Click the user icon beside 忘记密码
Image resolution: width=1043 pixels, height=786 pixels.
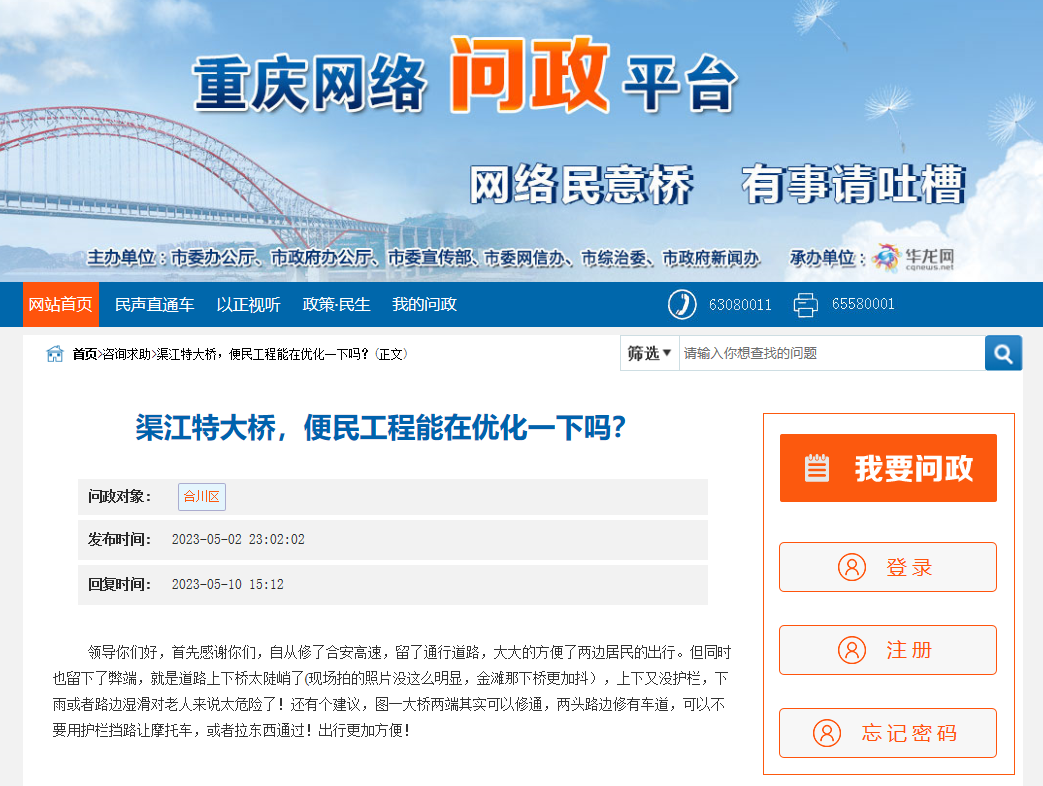tap(827, 733)
